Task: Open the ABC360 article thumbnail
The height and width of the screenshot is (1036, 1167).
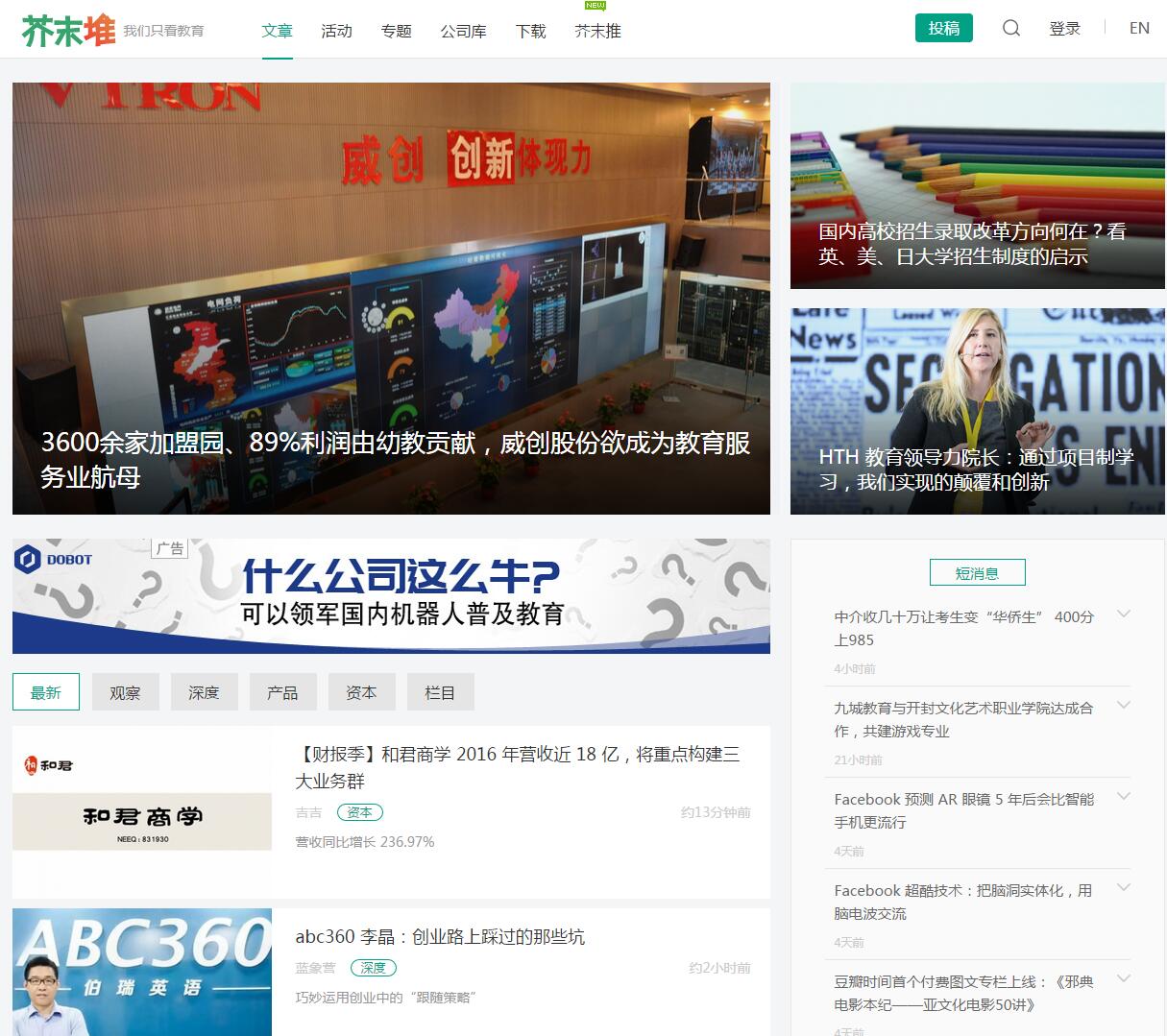Action: (x=142, y=972)
